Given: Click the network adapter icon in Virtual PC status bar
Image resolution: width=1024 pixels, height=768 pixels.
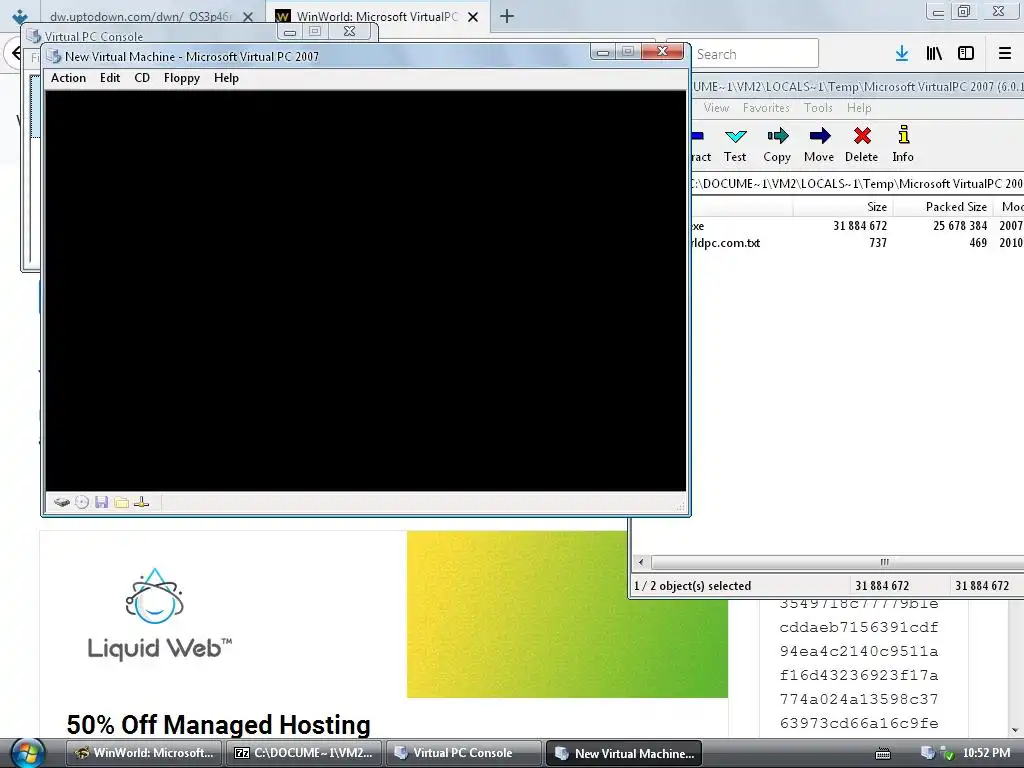Looking at the screenshot, I should [x=142, y=502].
